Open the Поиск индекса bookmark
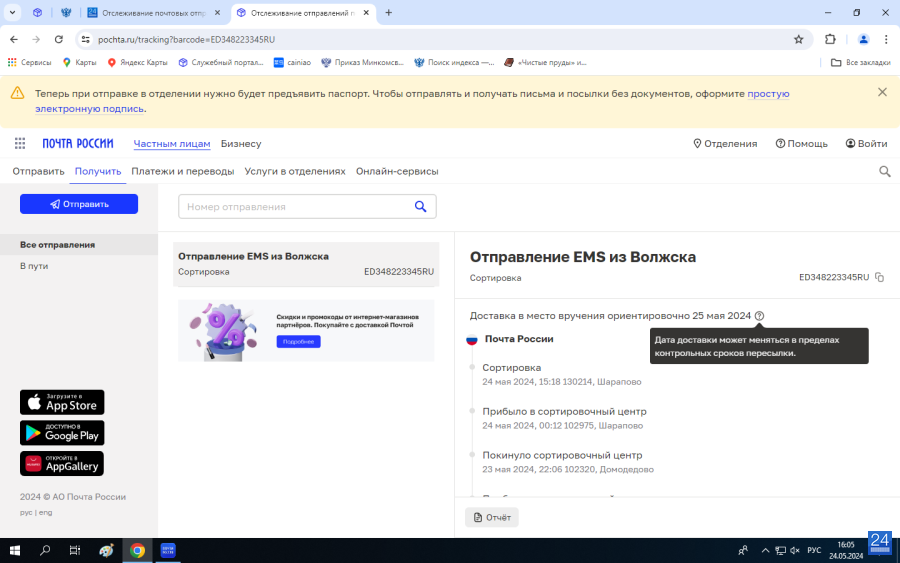This screenshot has width=900, height=563. [x=454, y=63]
